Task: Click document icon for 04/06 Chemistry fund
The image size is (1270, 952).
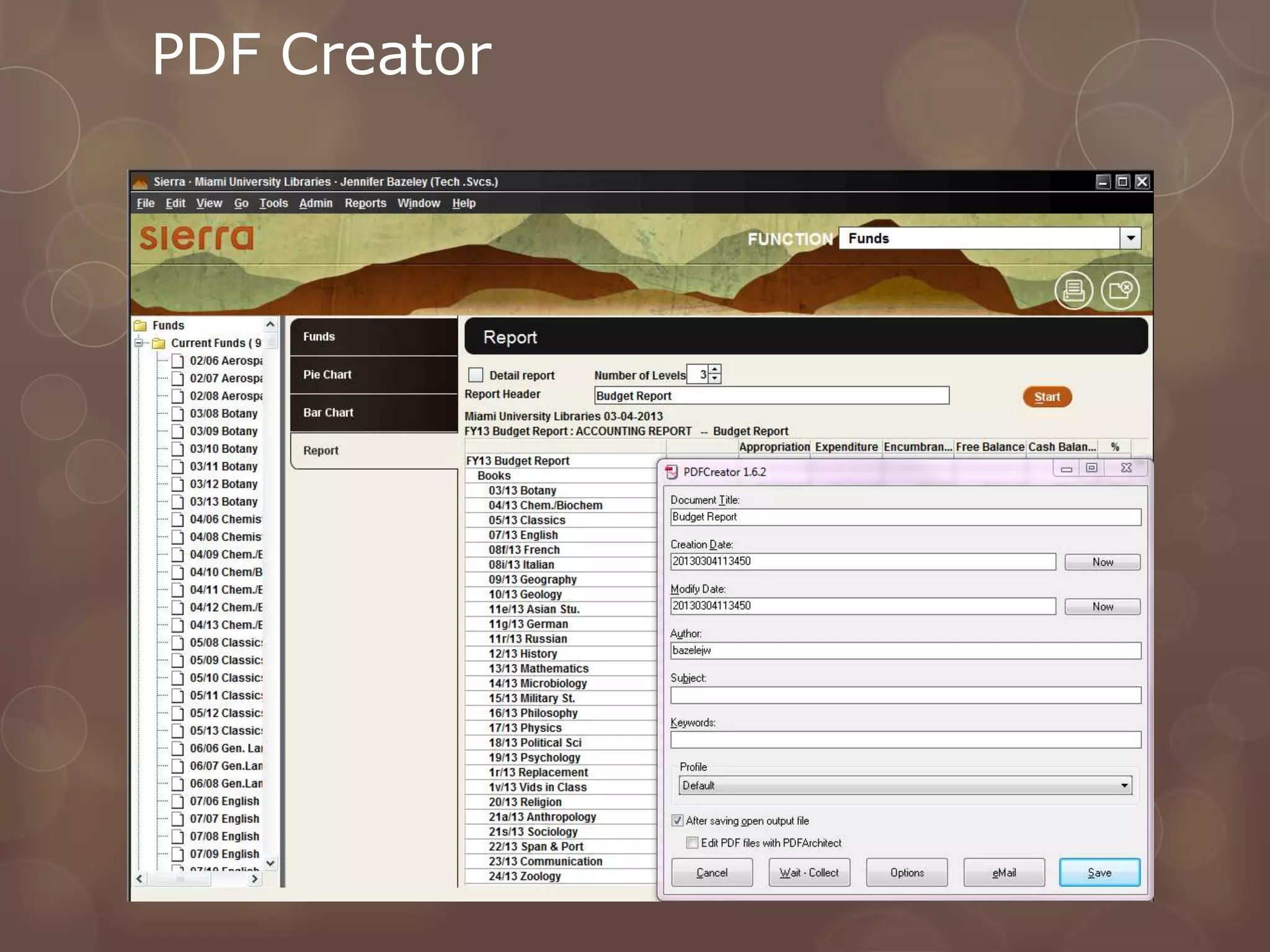Action: [x=178, y=519]
